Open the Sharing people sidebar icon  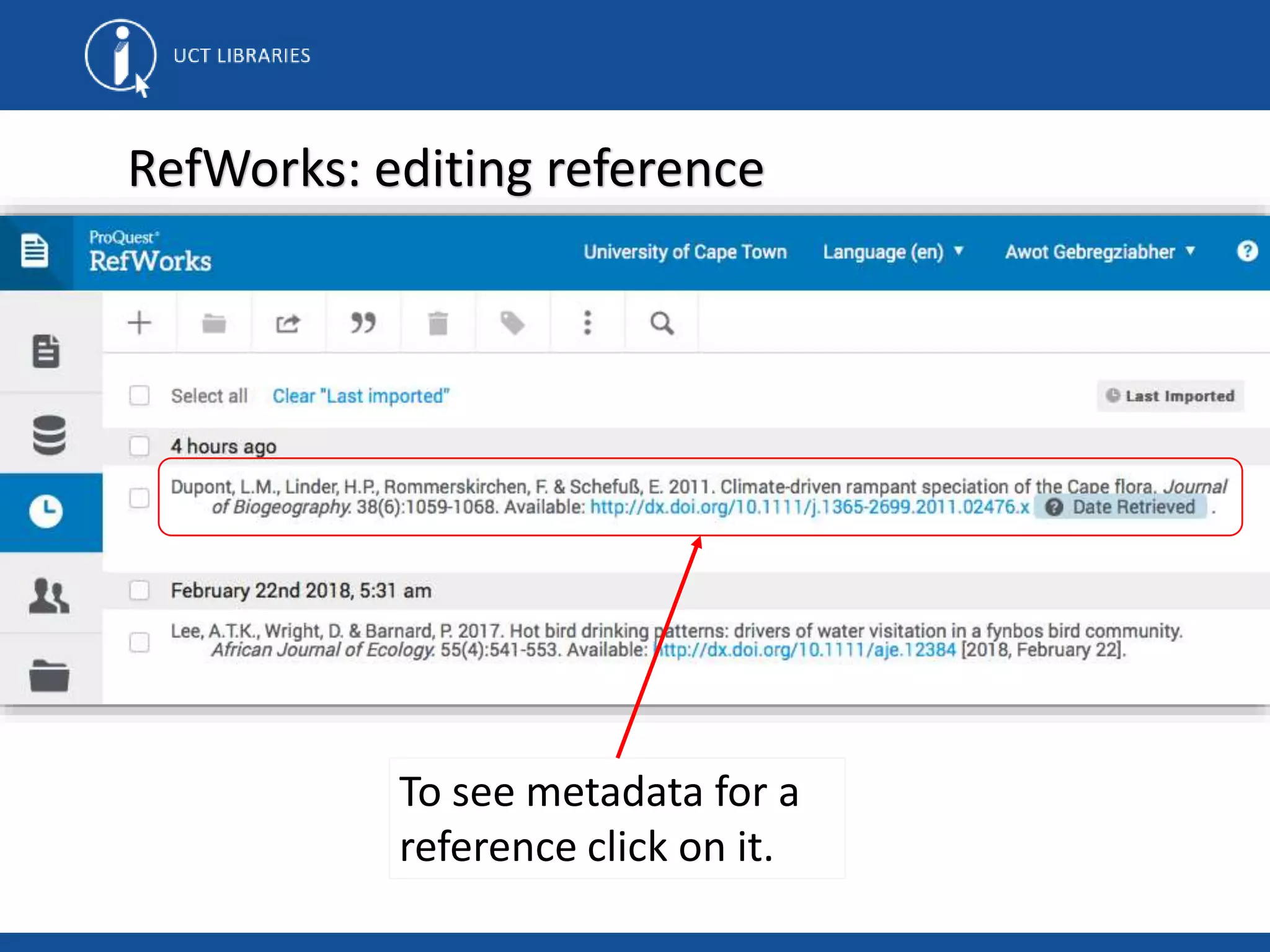(49, 596)
